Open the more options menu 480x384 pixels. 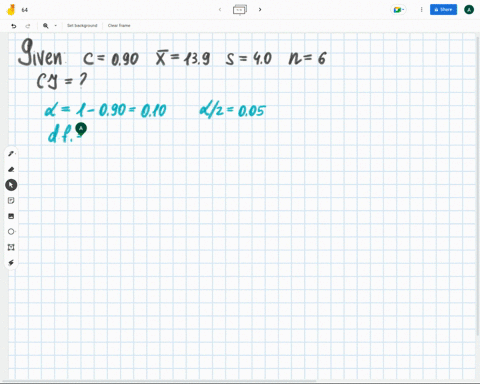coord(421,10)
